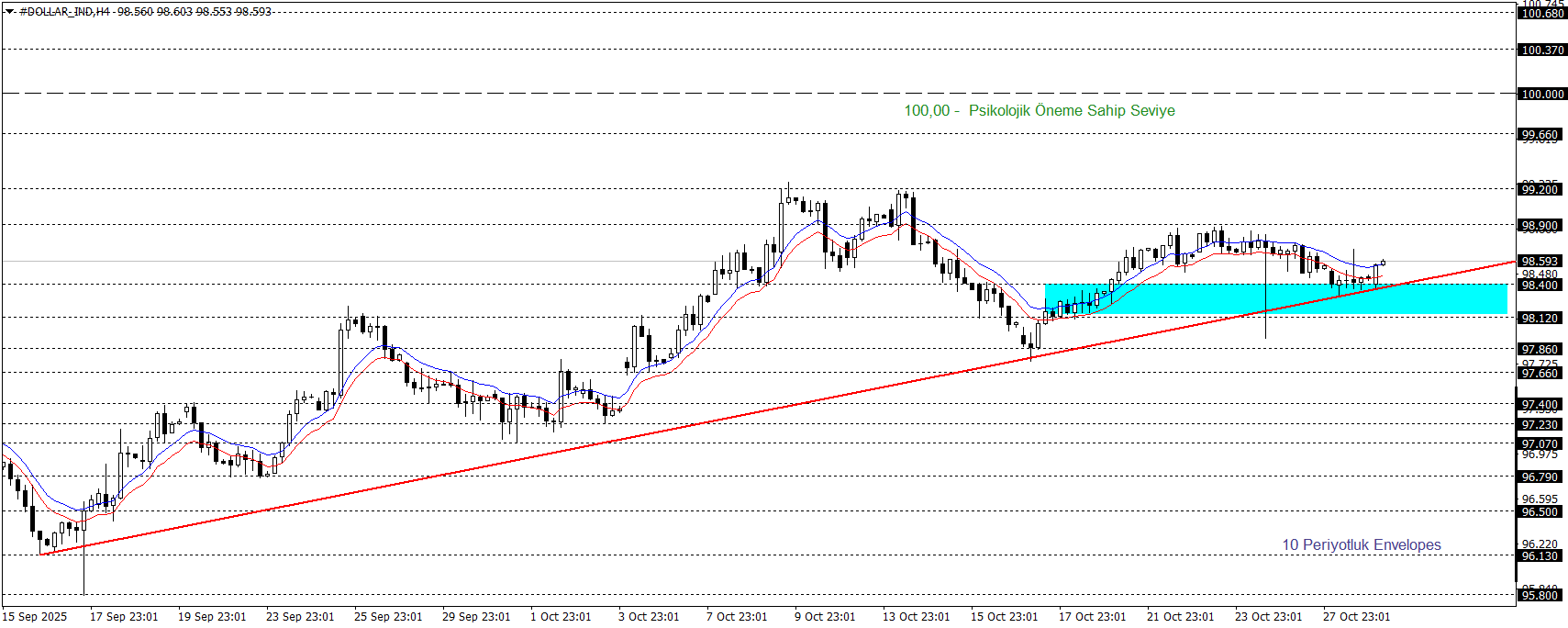Click the 100.000 price label on axis
The image size is (1568, 628).
(1541, 94)
